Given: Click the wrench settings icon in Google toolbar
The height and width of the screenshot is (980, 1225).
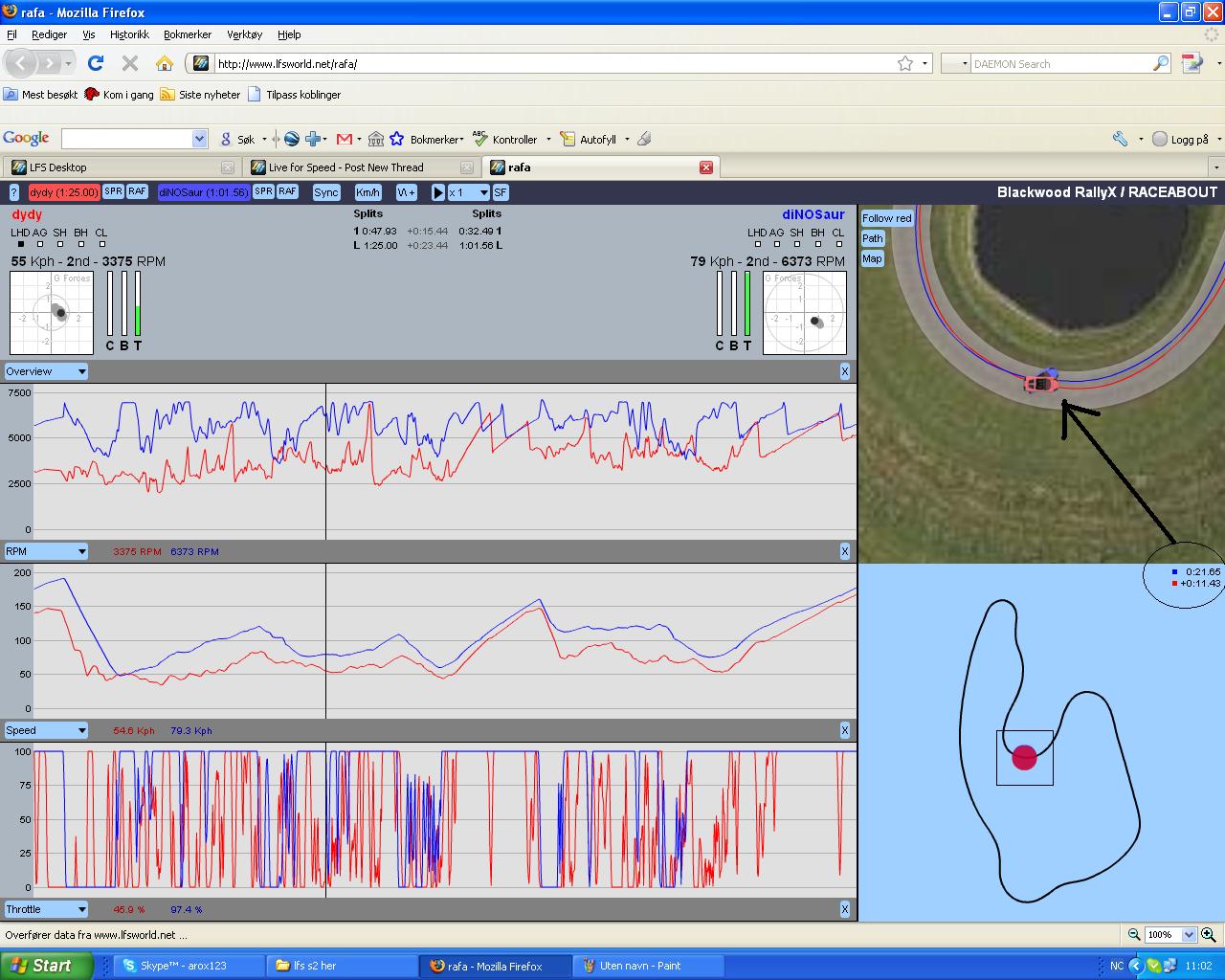Looking at the screenshot, I should coord(1120,139).
